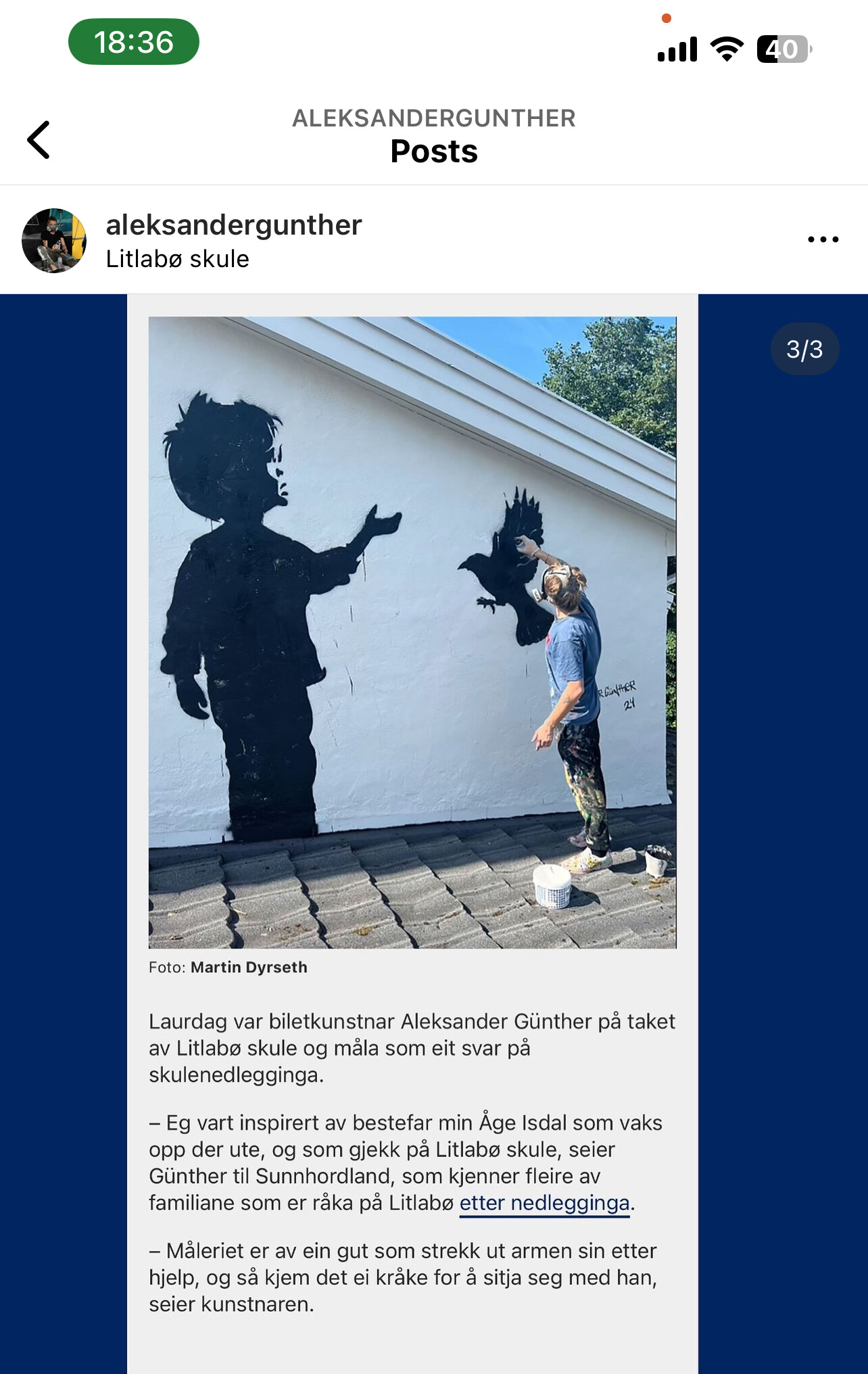
Task: Tap the white paint bucket on roof
Action: tap(552, 886)
